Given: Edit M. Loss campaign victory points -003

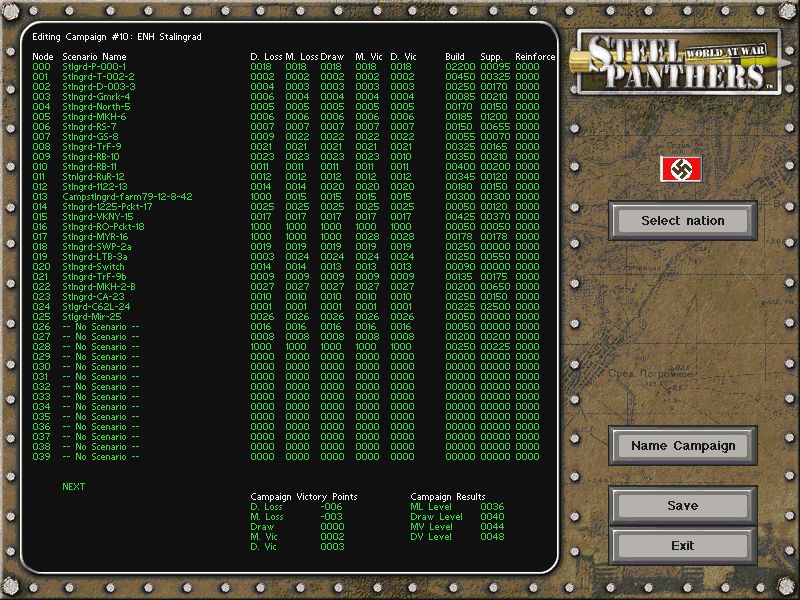Looking at the screenshot, I should (x=332, y=517).
